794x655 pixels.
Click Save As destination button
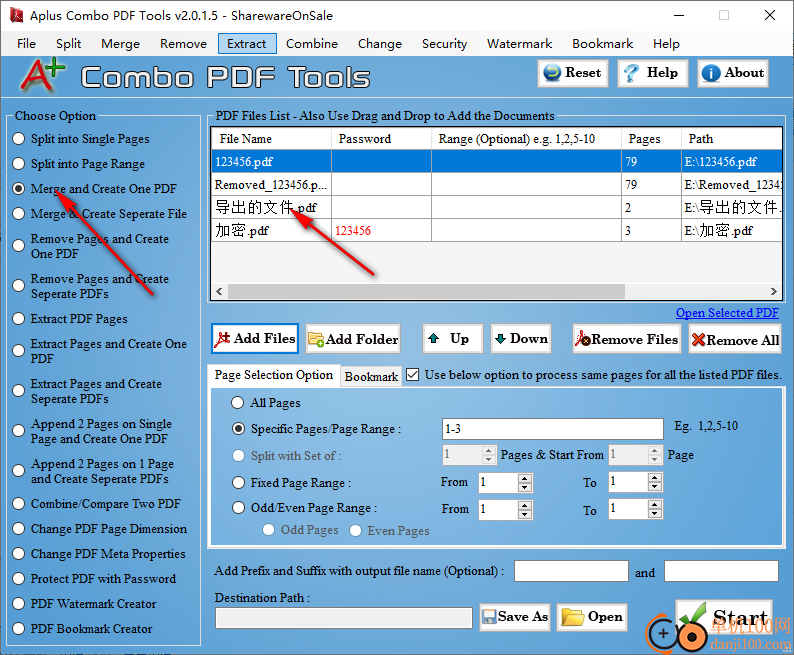pyautogui.click(x=514, y=617)
